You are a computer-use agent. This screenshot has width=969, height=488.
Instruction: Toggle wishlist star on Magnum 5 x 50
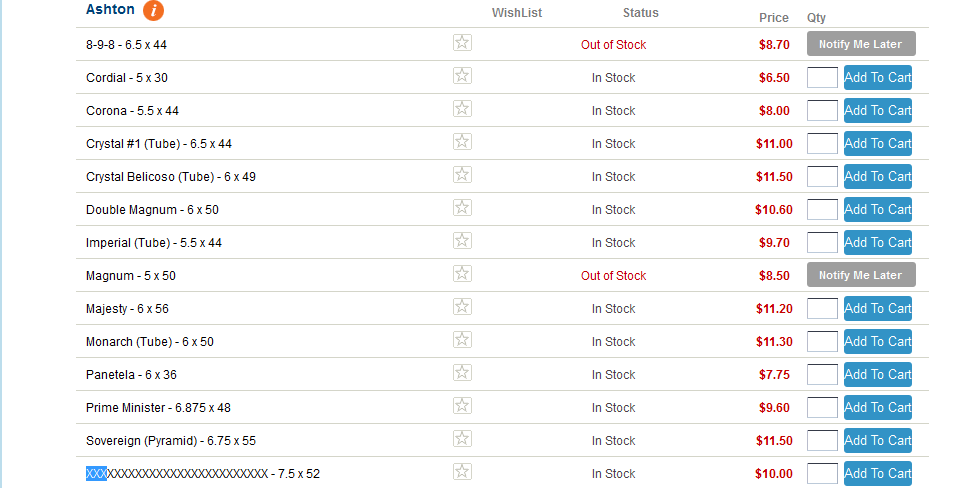462,273
